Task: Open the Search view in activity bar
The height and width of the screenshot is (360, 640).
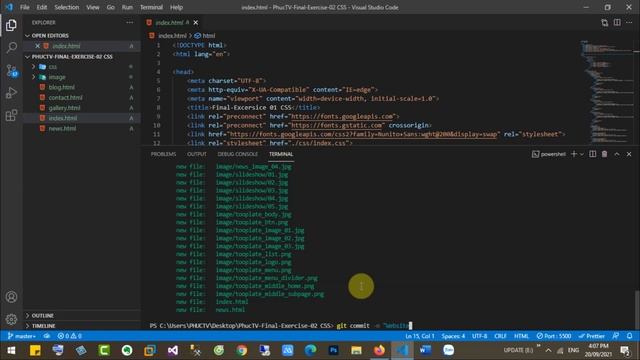Action: [11, 48]
